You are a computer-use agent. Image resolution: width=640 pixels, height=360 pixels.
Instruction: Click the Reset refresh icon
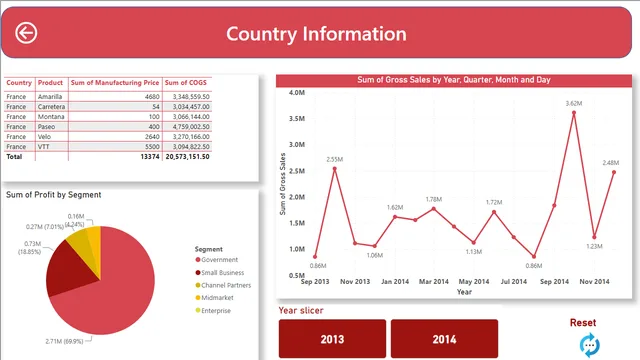589,345
